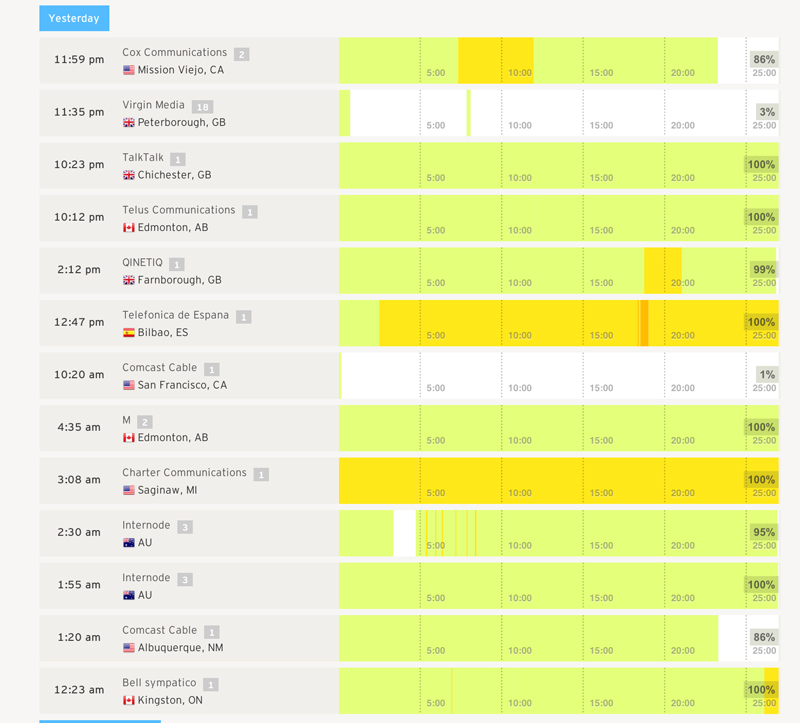The image size is (800, 723).
Task: Click 1:20 am timestamp
Action: 79,638
